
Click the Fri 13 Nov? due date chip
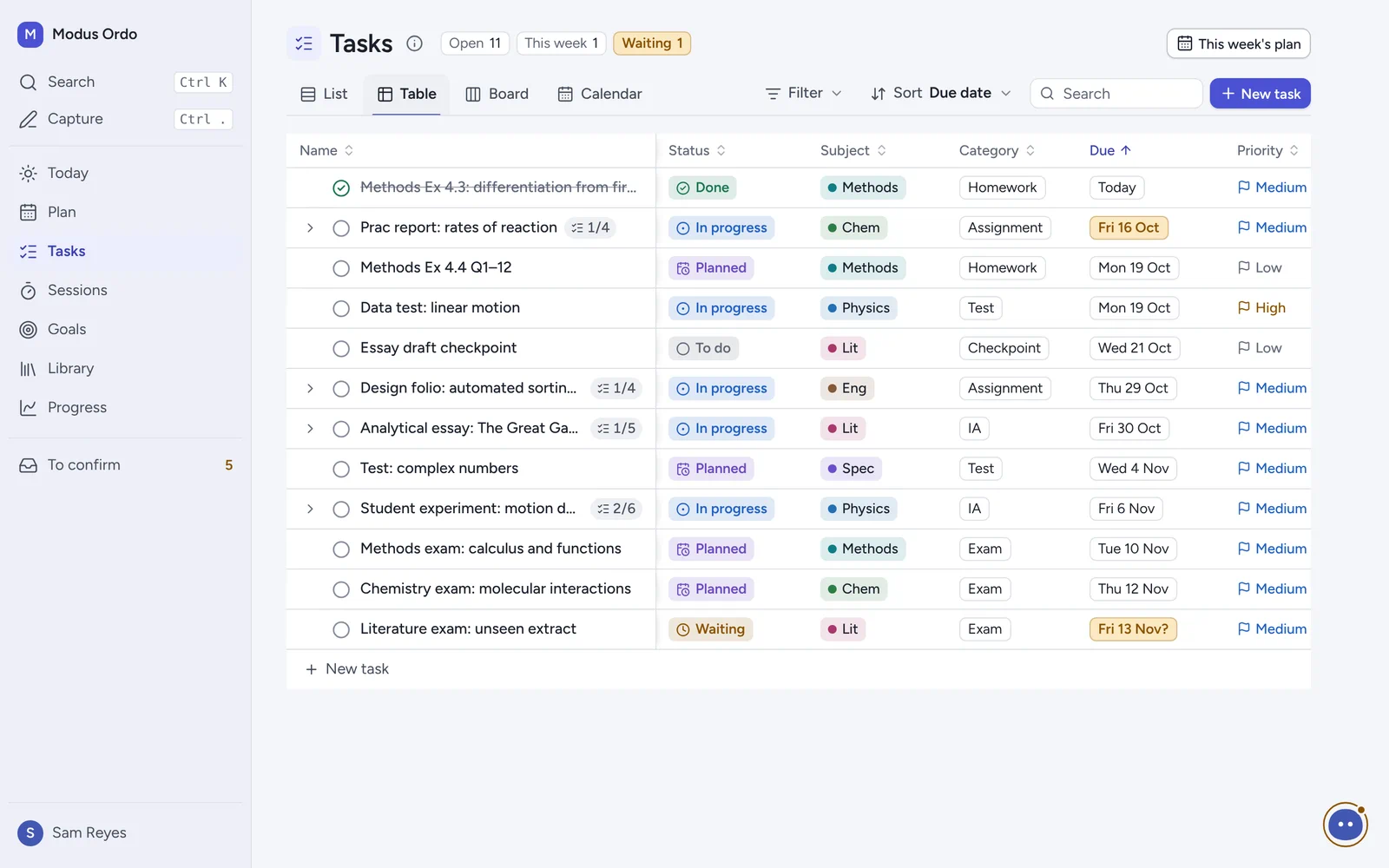coord(1133,629)
